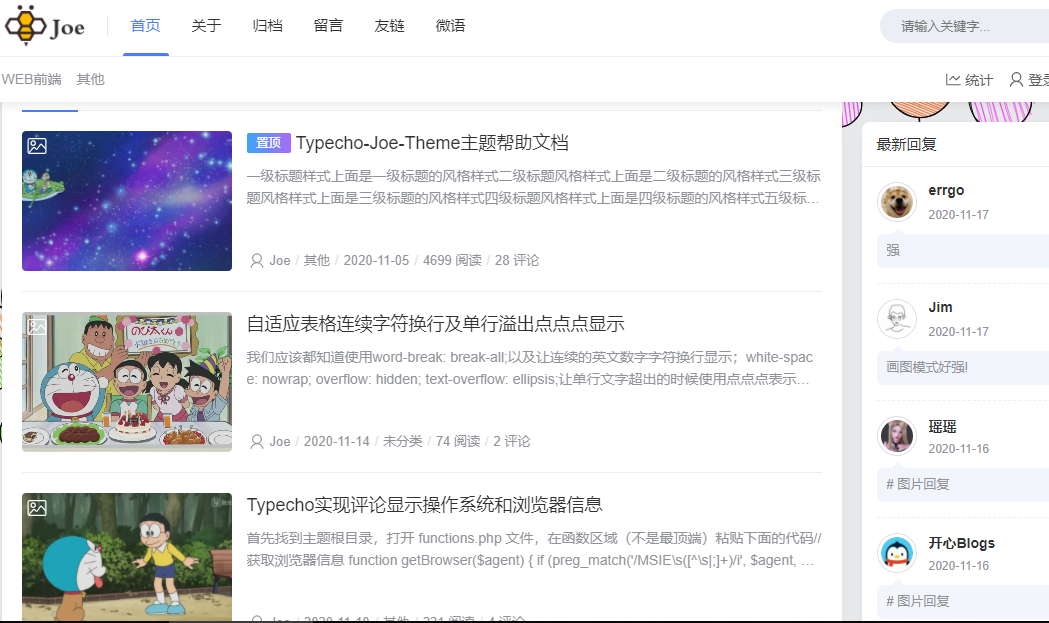
Task: Click author person icon beside Joe on first article
Action: click(x=255, y=260)
